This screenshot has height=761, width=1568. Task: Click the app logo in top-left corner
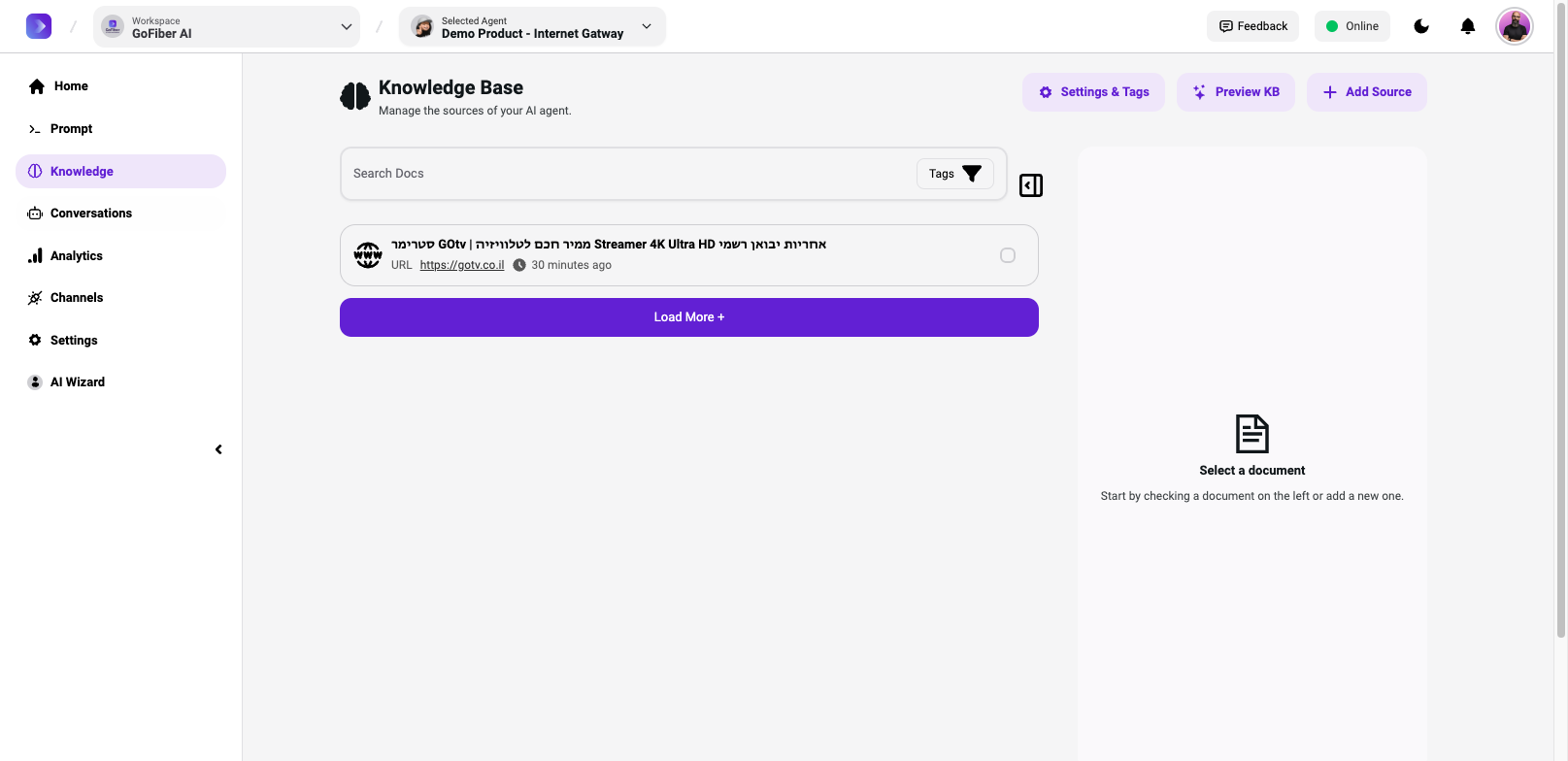click(39, 26)
